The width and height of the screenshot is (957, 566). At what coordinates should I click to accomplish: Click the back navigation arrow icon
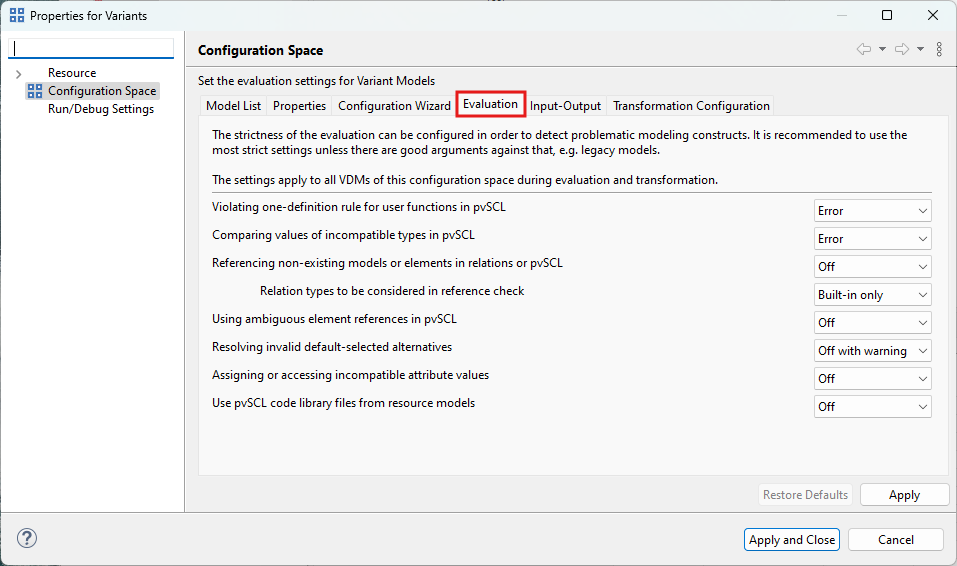click(x=863, y=49)
